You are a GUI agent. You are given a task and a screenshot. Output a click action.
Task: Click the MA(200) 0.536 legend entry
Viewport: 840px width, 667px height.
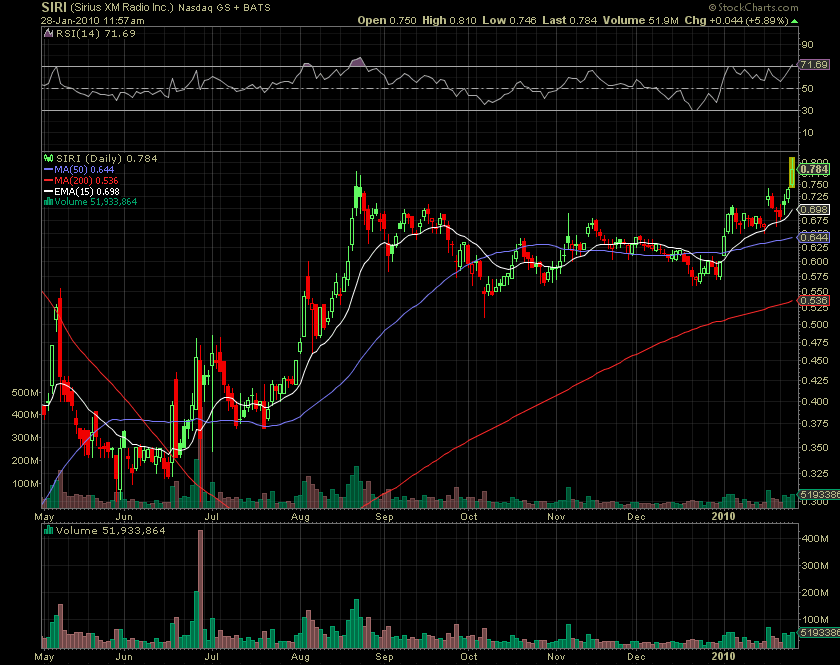click(x=86, y=181)
